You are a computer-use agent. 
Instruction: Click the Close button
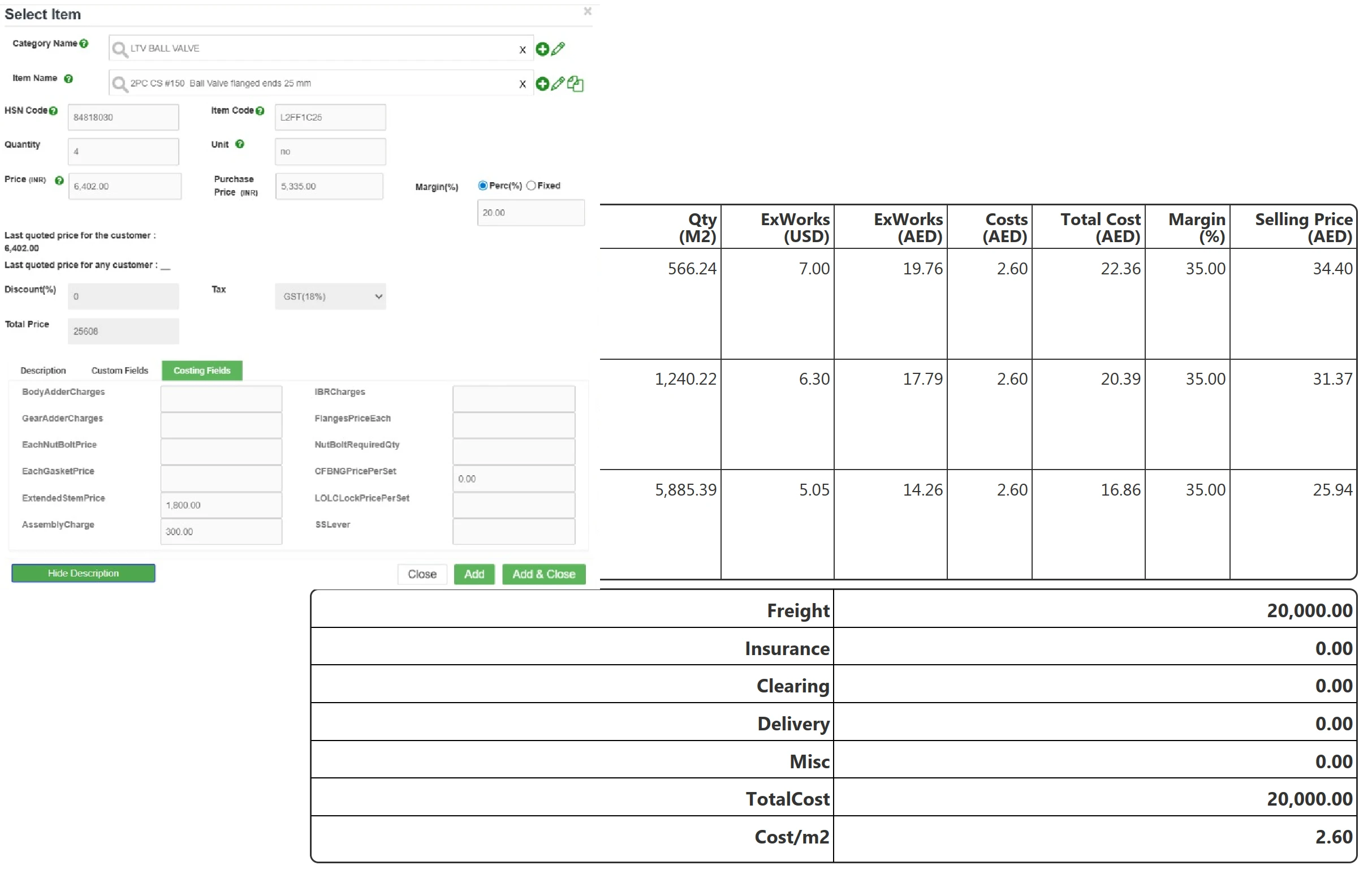pos(422,574)
